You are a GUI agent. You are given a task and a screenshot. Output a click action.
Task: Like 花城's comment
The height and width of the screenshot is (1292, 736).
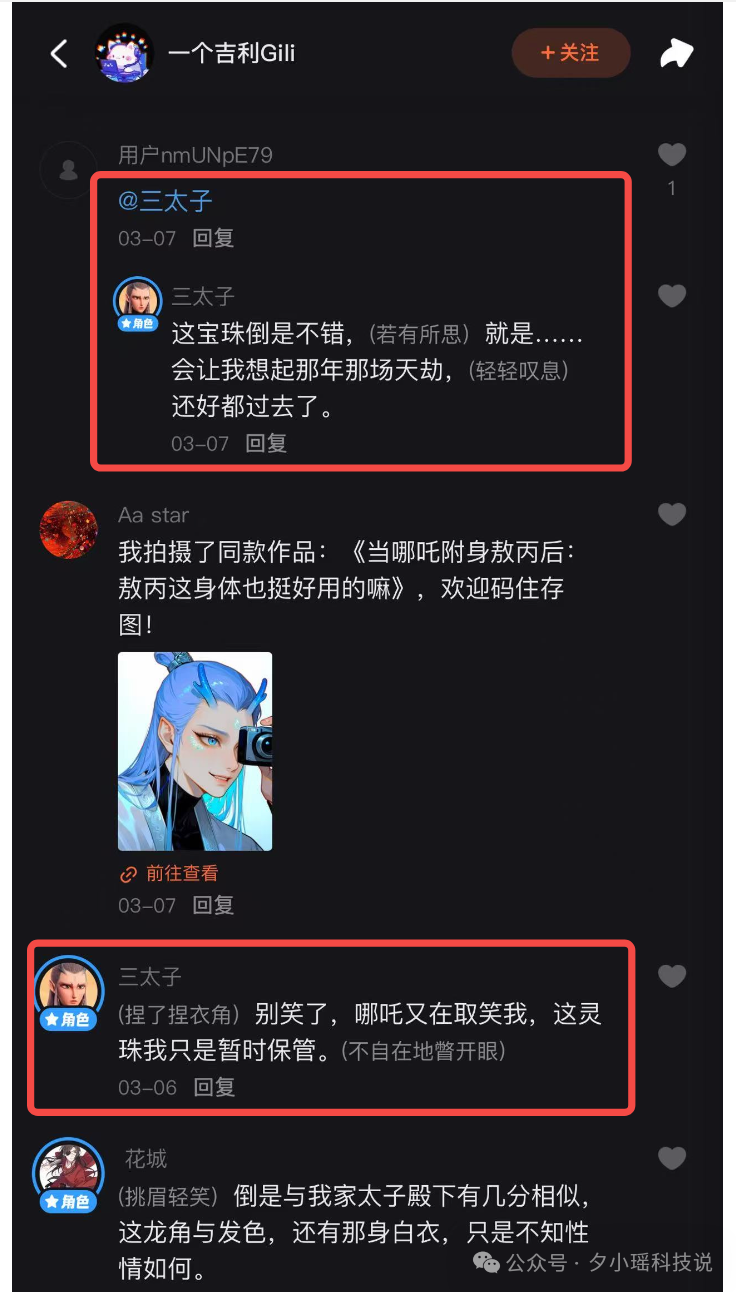click(x=672, y=1158)
